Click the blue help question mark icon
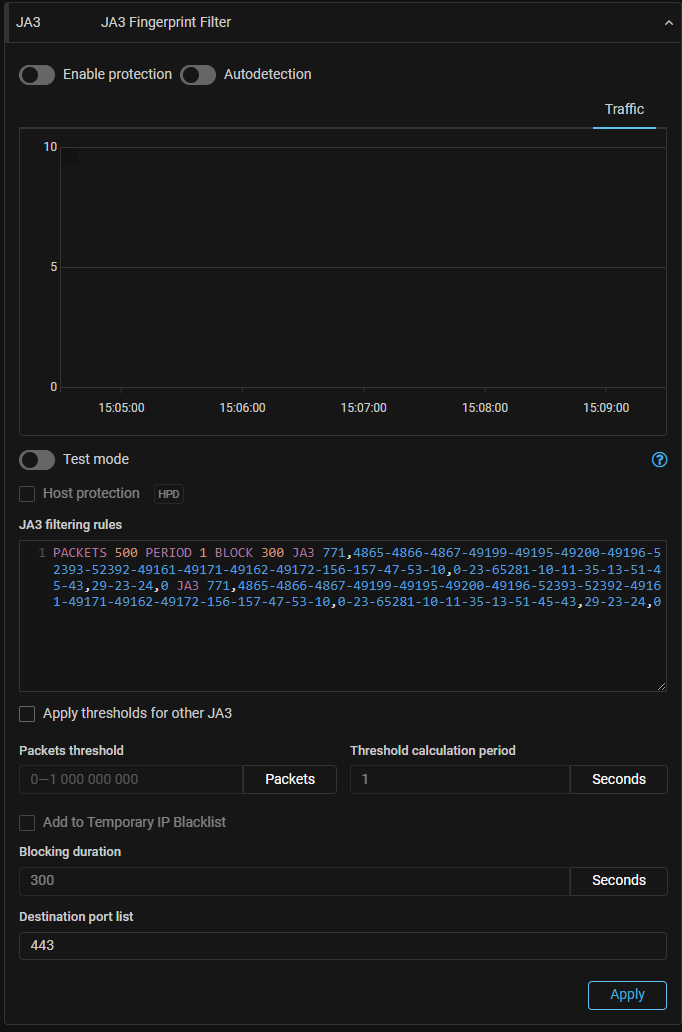682x1032 pixels. pos(659,460)
